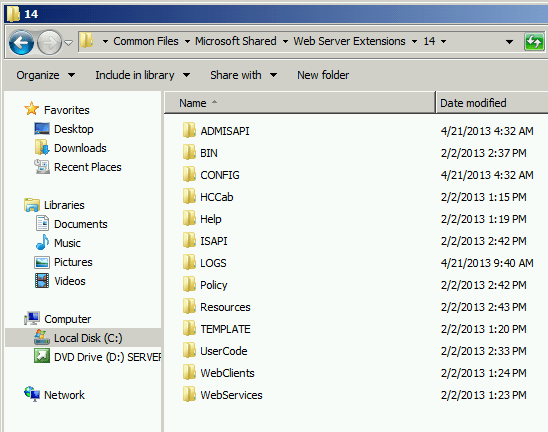The image size is (548, 432).
Task: Click the CONFIG folder icon
Action: pos(189,174)
